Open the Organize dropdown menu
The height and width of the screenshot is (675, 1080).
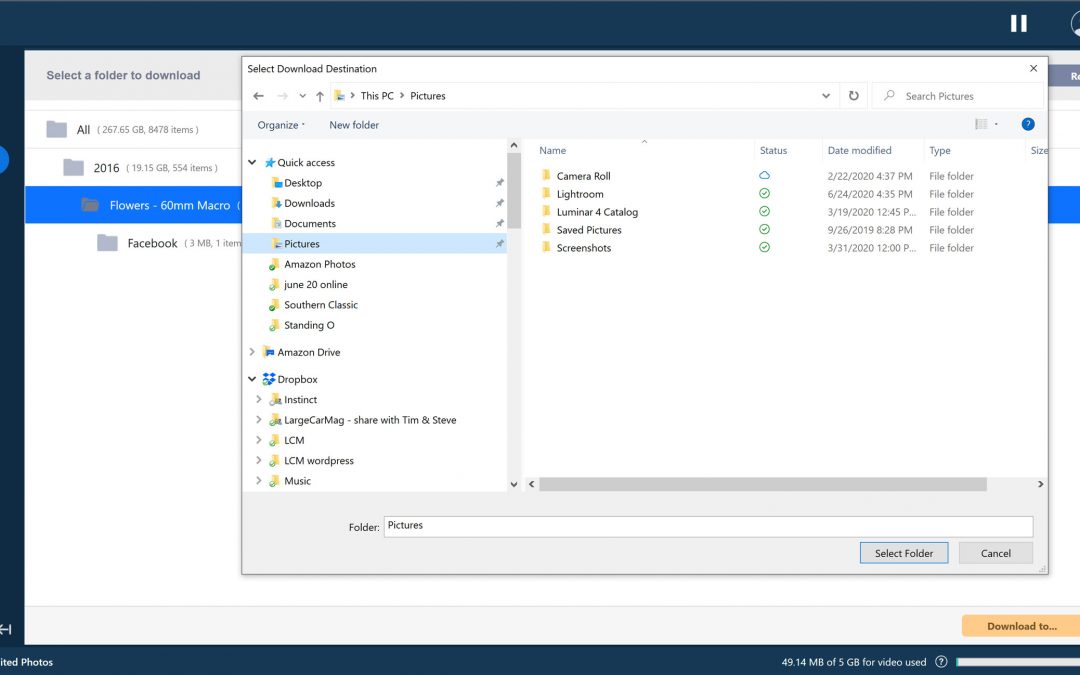[281, 125]
